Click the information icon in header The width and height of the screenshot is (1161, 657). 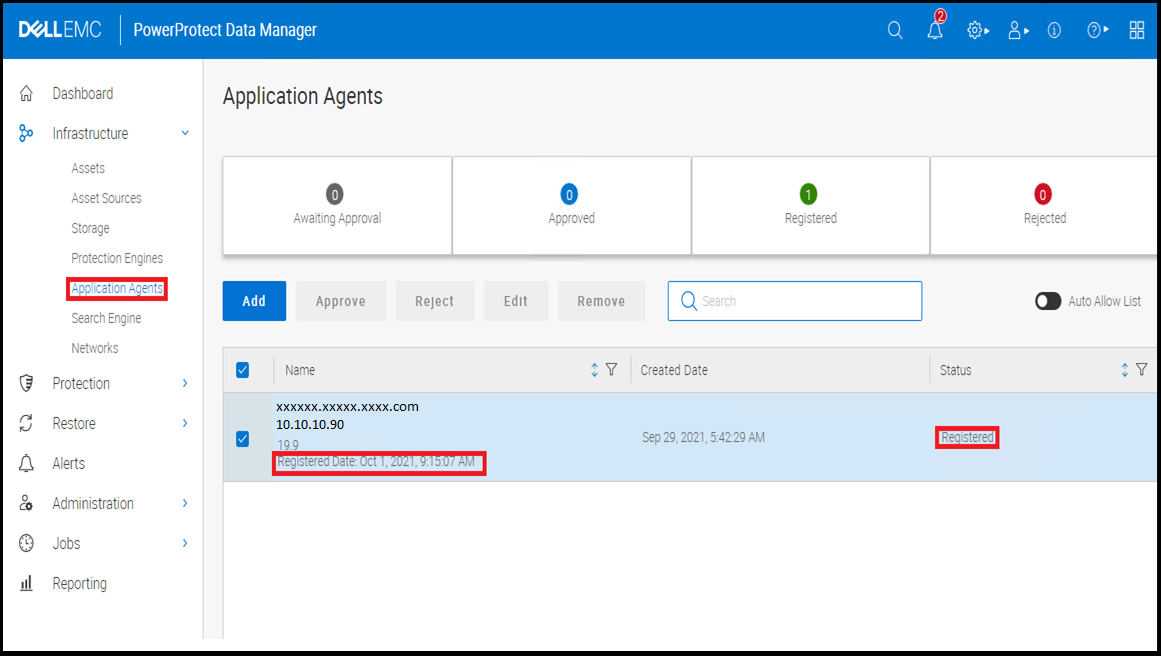click(1054, 30)
